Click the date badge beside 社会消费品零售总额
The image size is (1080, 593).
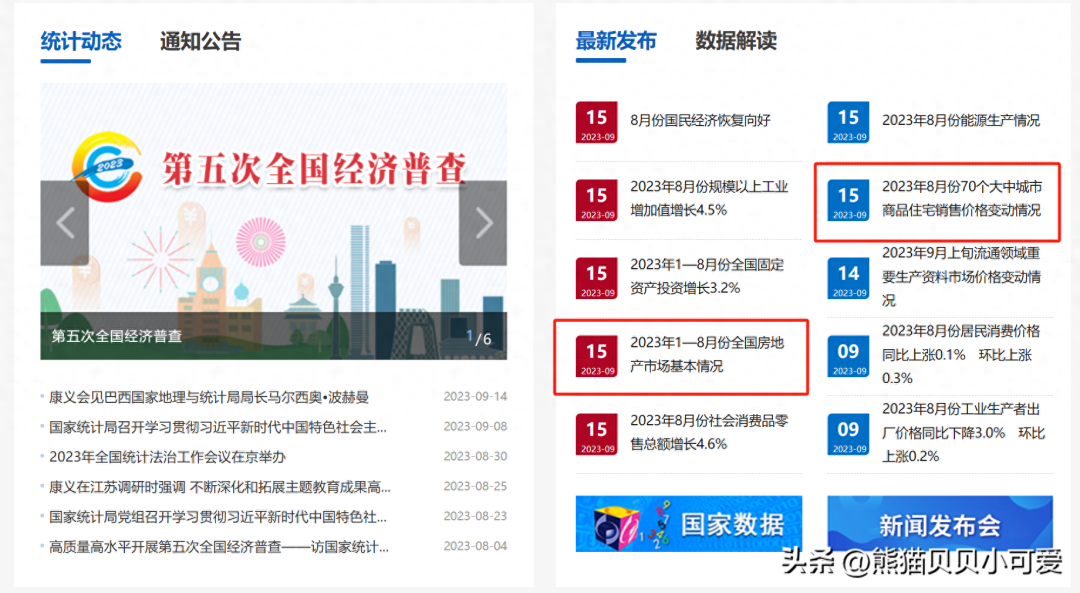pyautogui.click(x=596, y=434)
